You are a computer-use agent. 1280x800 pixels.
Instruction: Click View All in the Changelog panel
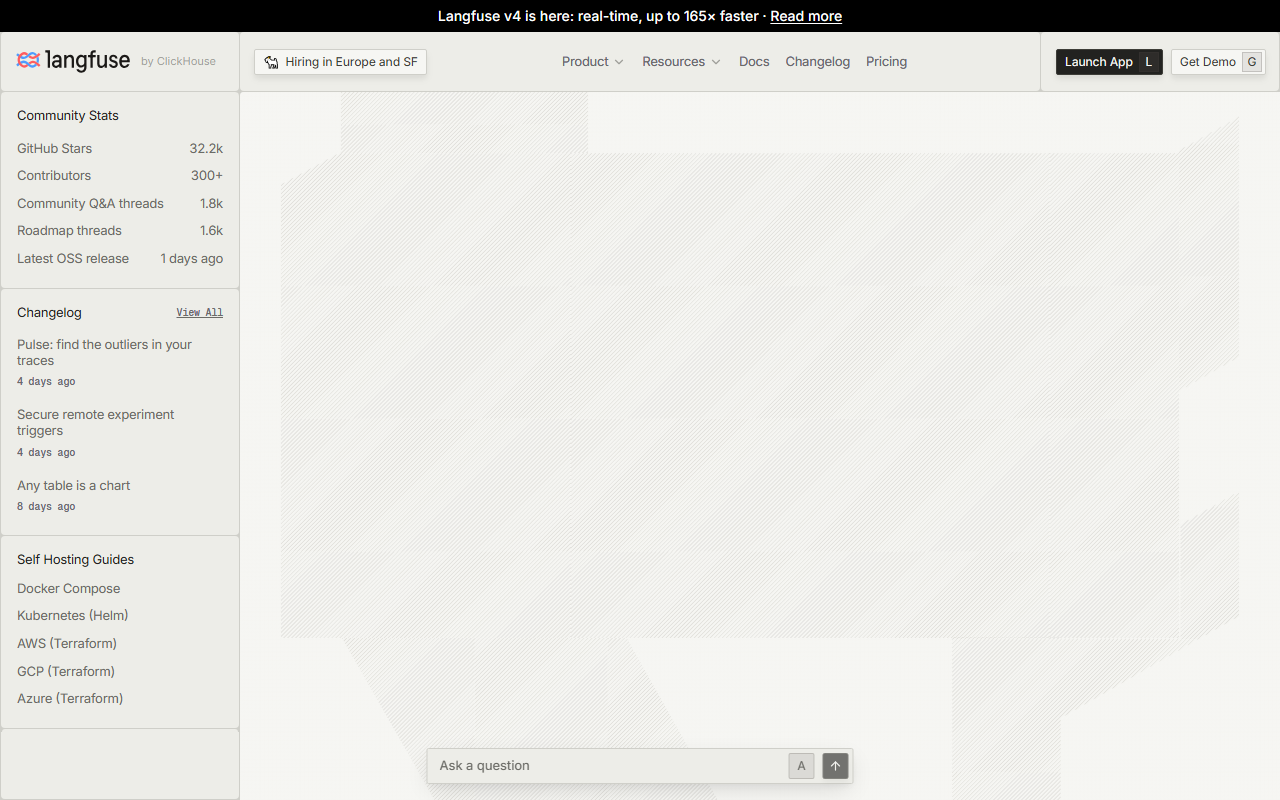pyautogui.click(x=200, y=312)
